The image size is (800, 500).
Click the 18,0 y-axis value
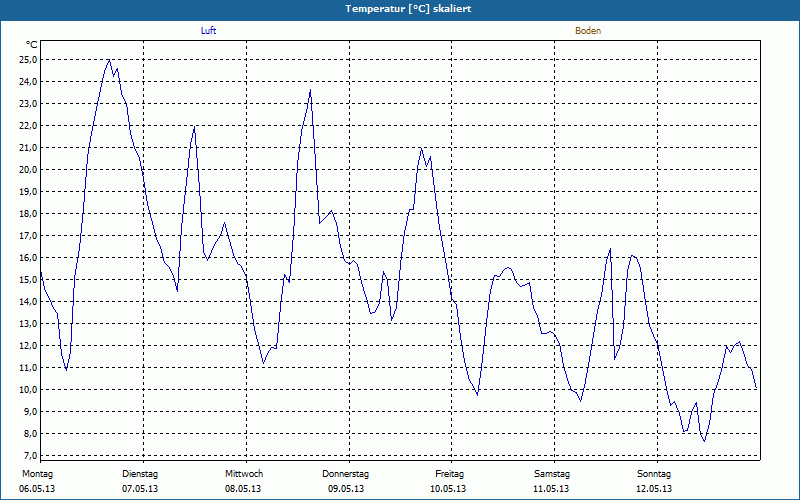tap(28, 213)
